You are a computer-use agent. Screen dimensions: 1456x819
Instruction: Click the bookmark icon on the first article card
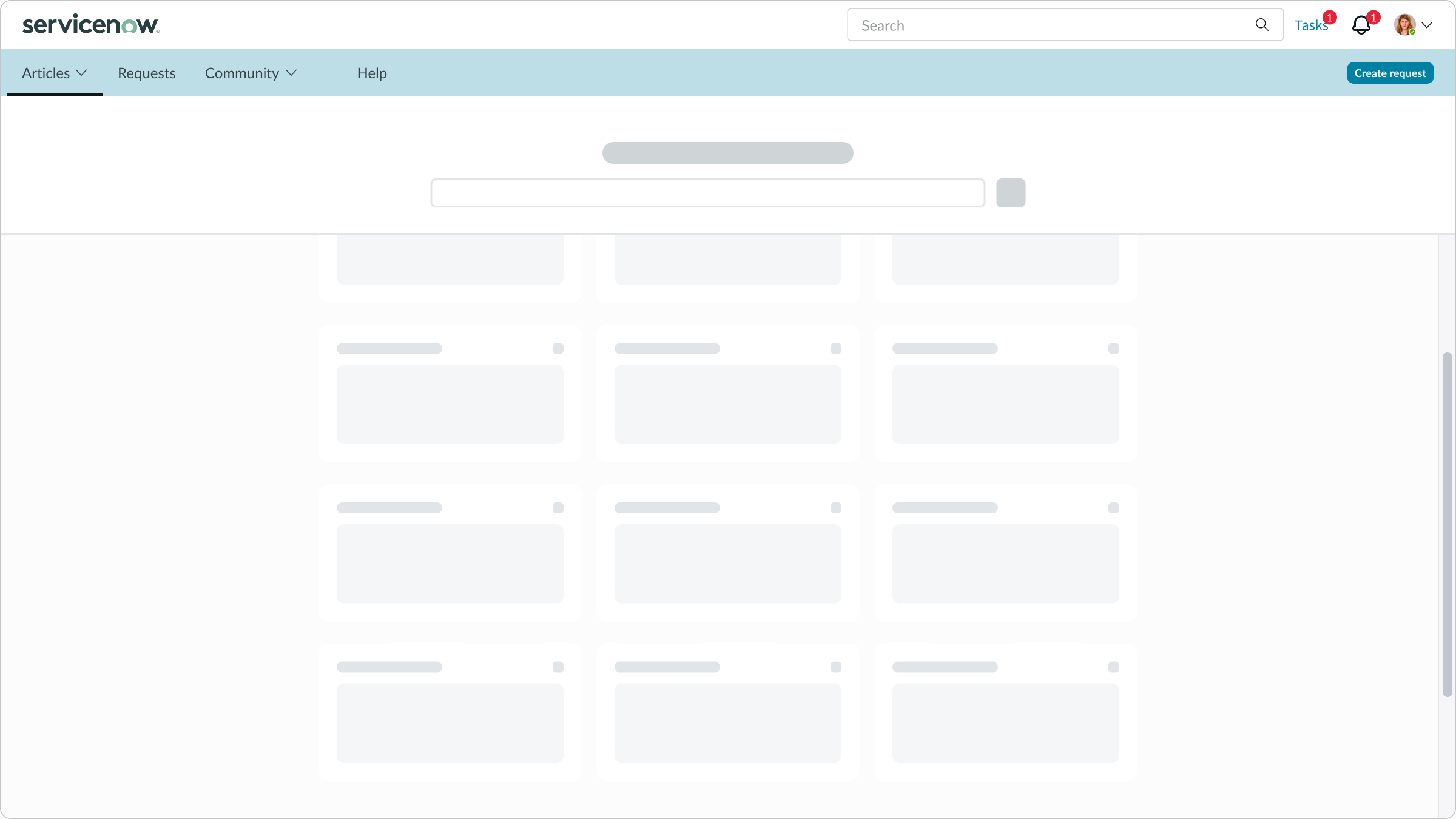coord(558,348)
